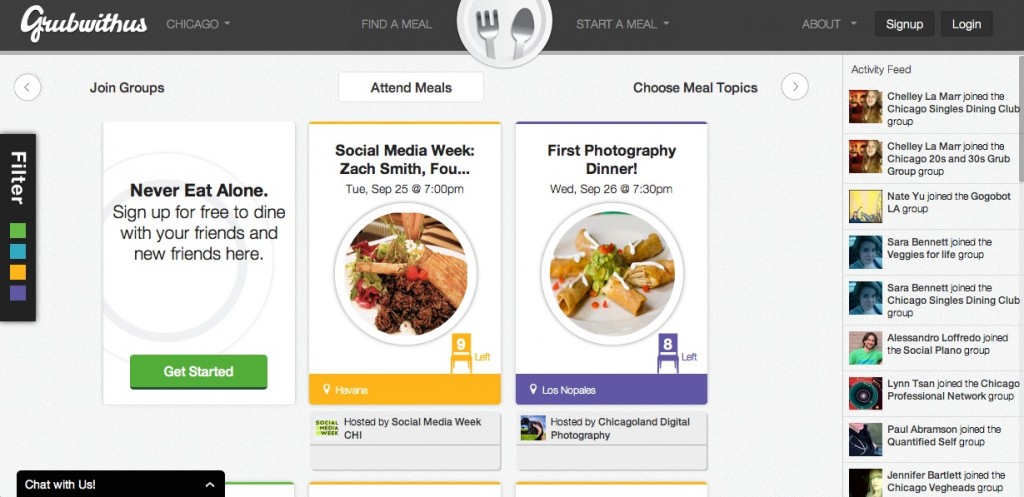Screen dimensions: 1024x497
Task: Click the purple chair 8 left icon
Action: 668,353
